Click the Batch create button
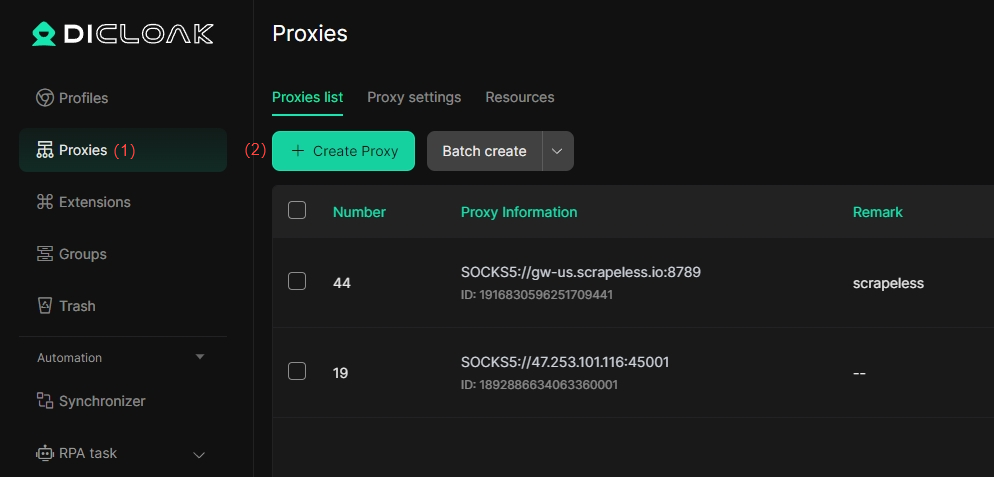 point(484,151)
